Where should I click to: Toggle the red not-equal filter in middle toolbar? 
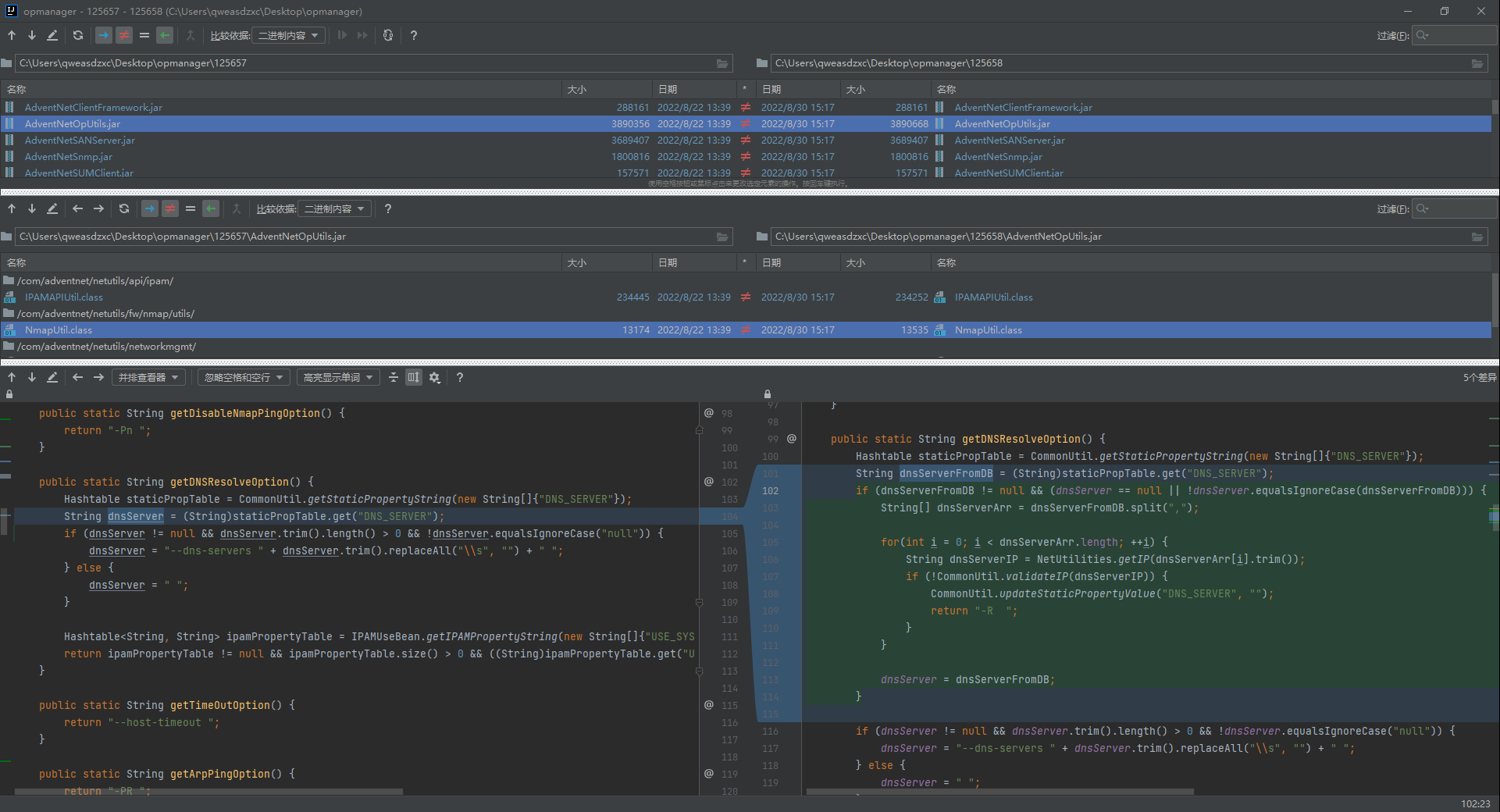pyautogui.click(x=169, y=208)
